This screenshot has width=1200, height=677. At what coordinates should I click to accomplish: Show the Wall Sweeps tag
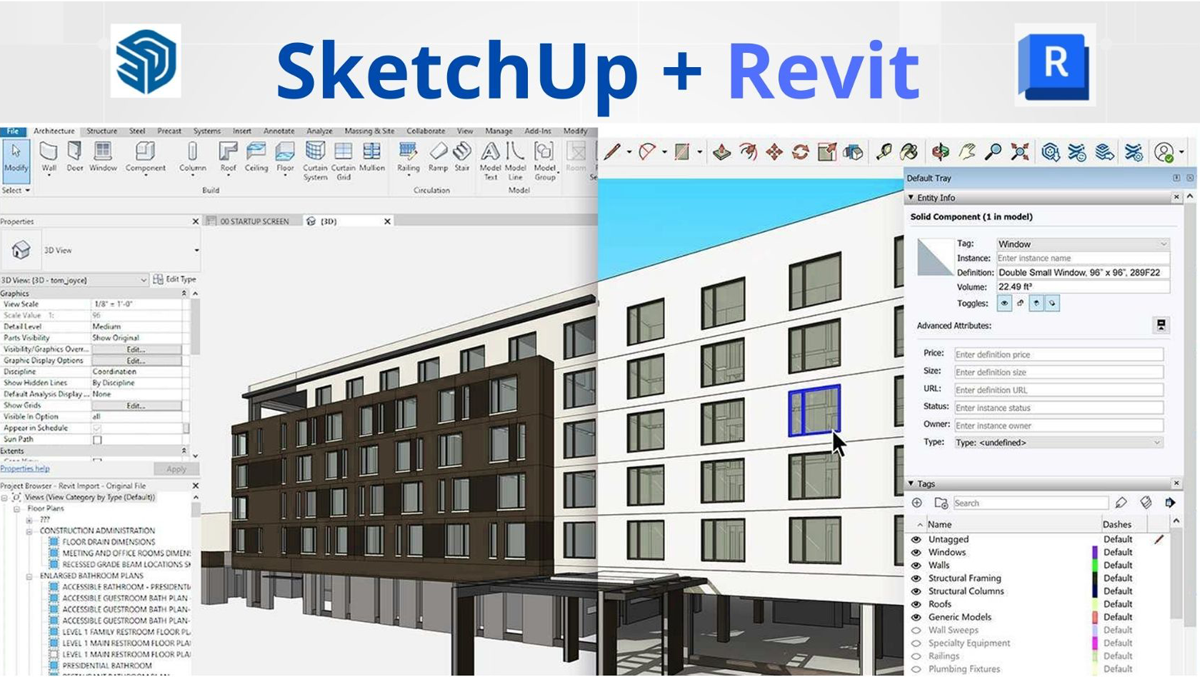(916, 630)
